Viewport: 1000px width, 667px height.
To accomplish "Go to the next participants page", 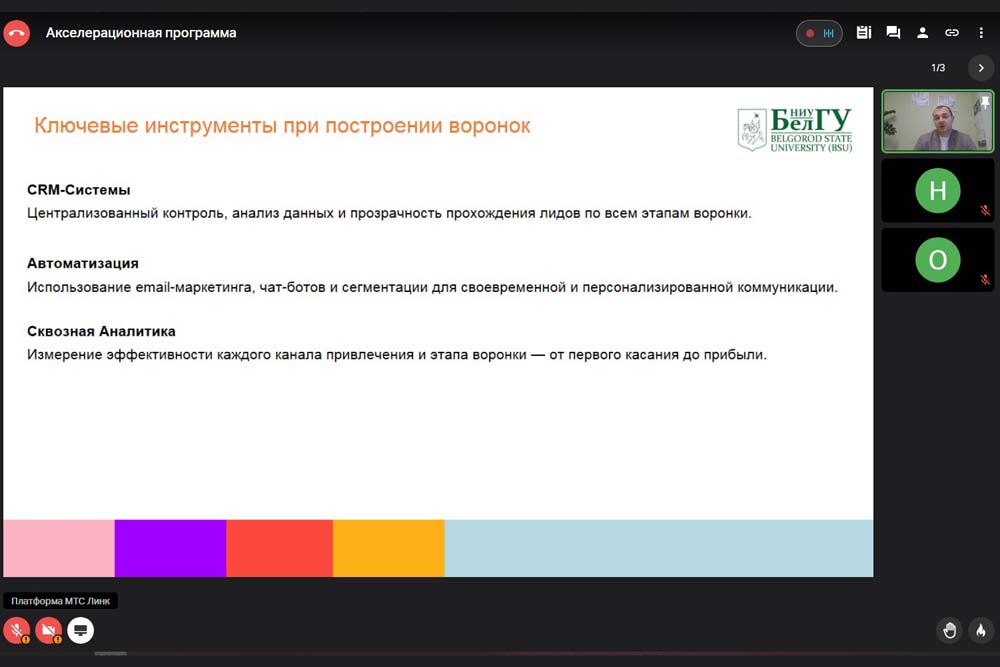I will (x=981, y=68).
